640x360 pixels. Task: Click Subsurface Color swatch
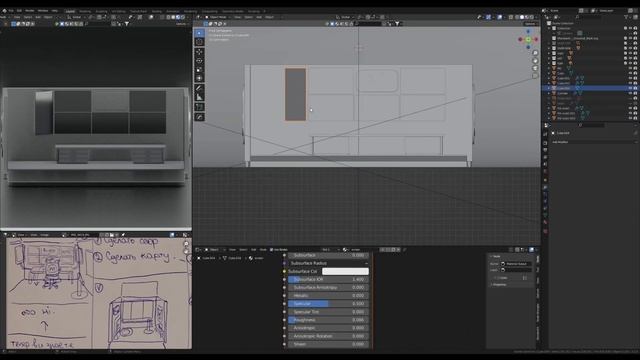(345, 271)
